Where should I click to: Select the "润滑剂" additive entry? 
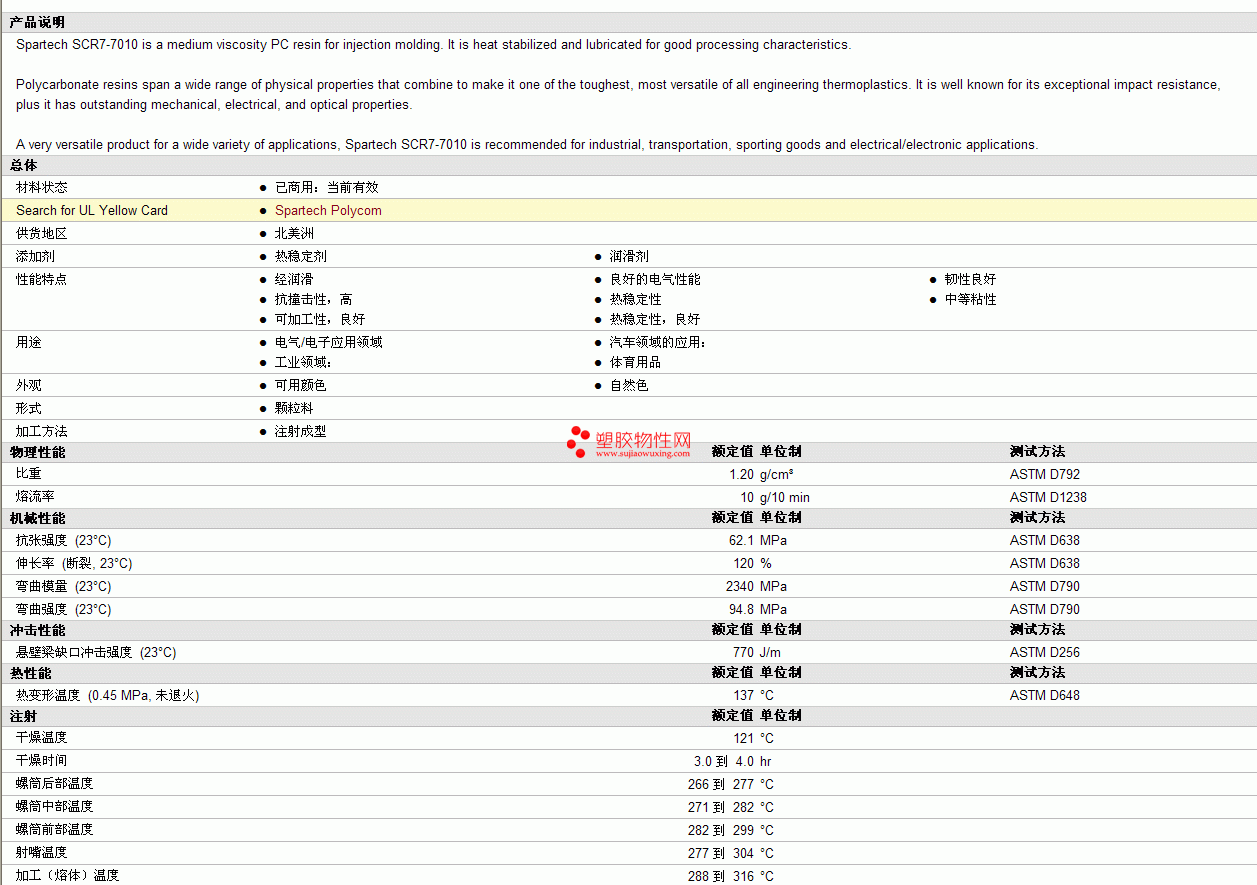click(629, 256)
